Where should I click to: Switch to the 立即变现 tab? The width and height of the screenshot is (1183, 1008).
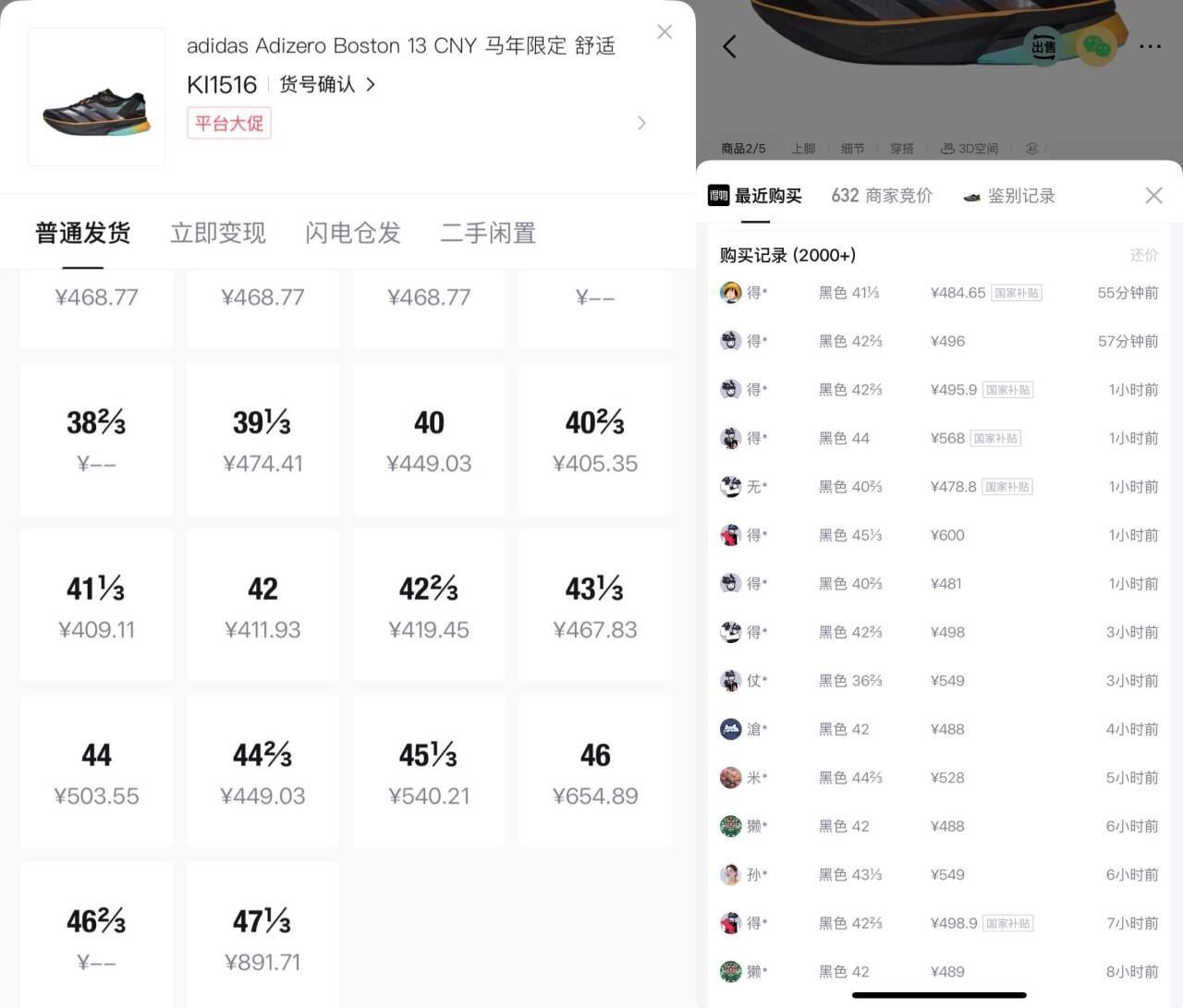pos(218,233)
